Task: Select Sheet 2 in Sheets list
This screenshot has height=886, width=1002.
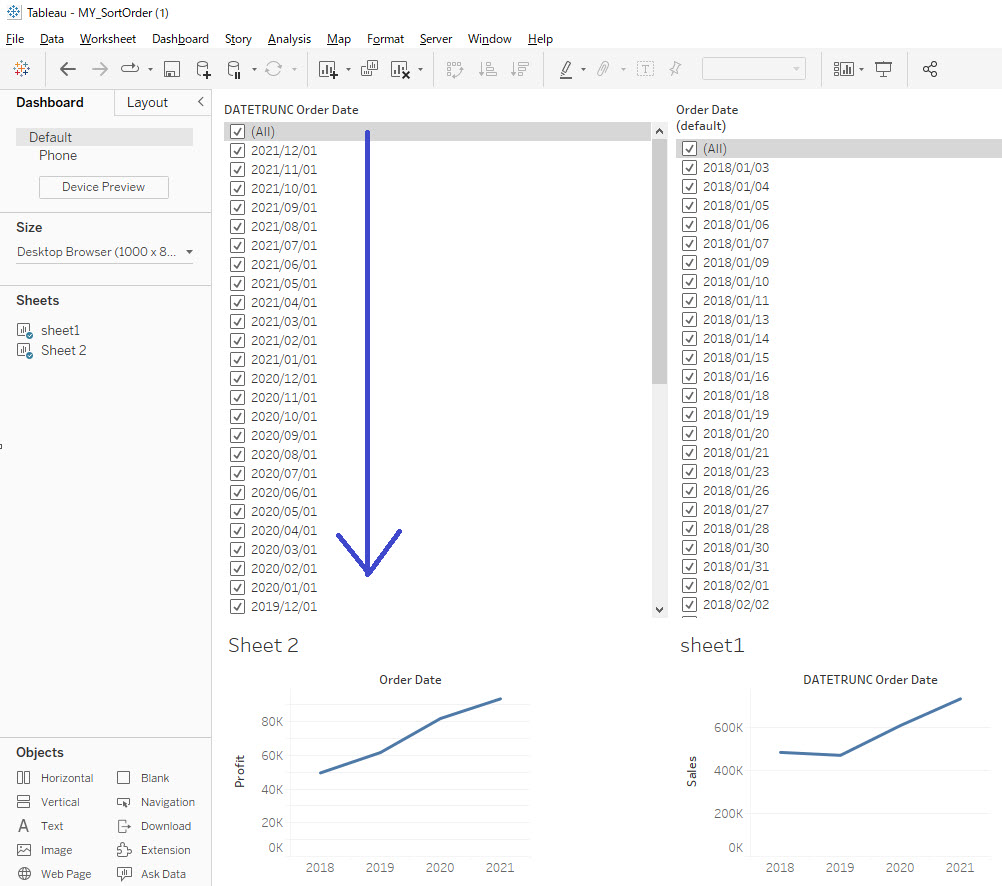Action: [x=63, y=350]
